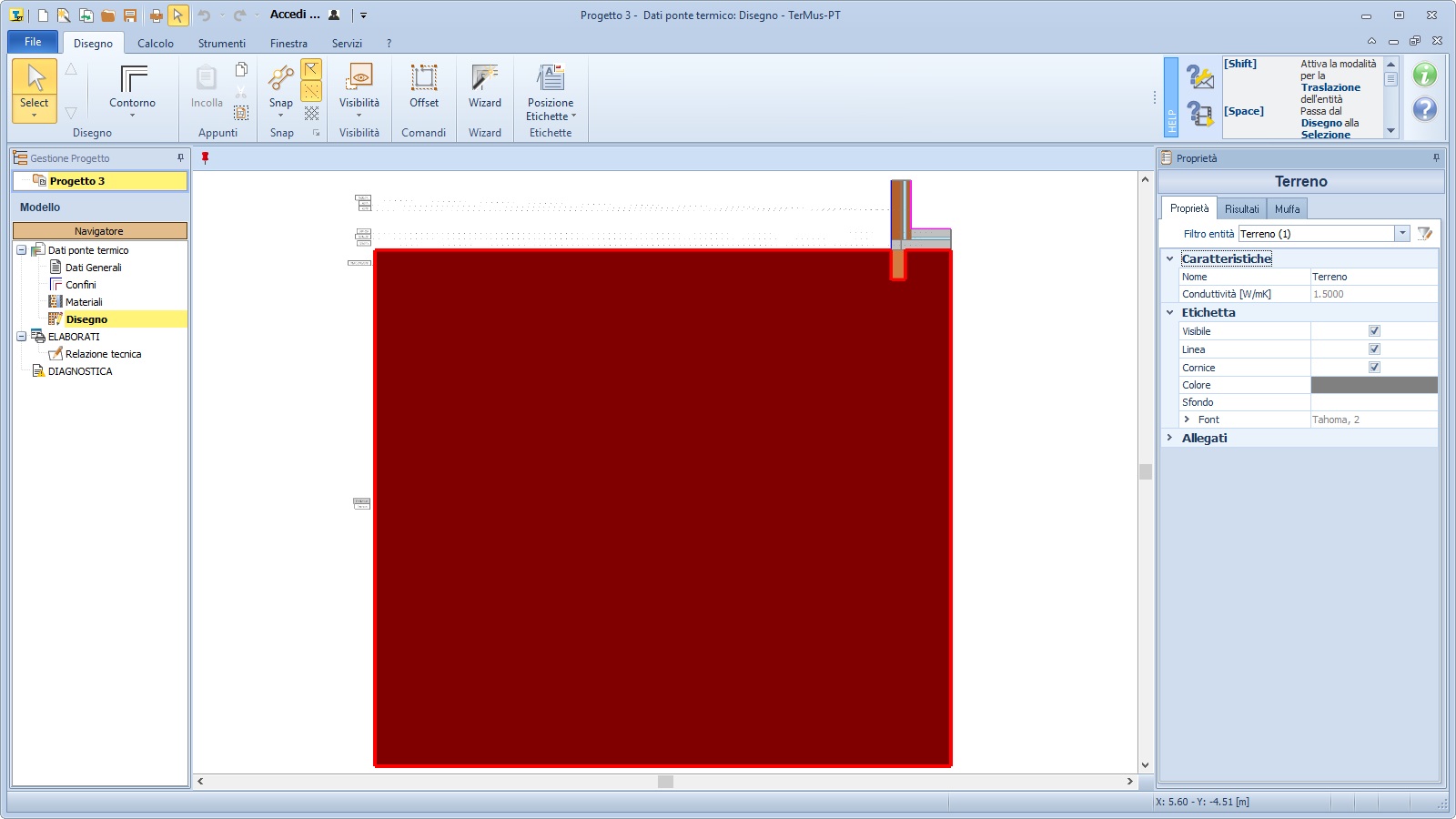Open the Risultati tab
Screen dimensions: 1456x819
point(1241,209)
